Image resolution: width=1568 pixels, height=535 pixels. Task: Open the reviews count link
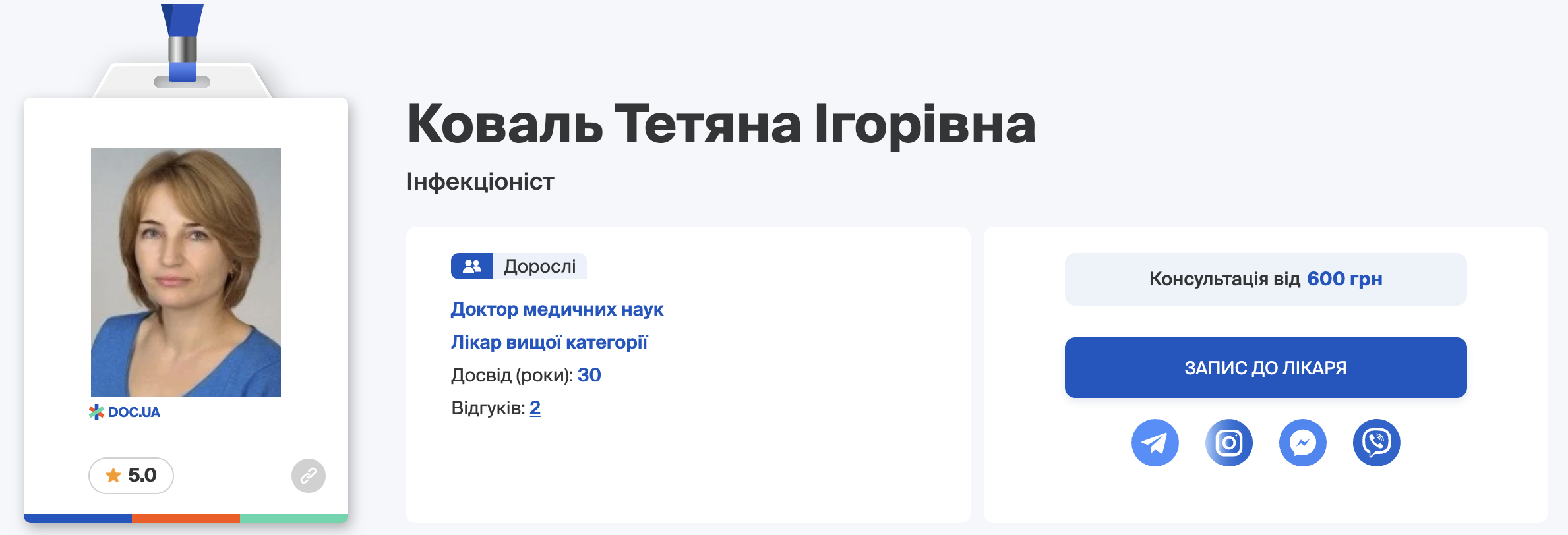click(535, 408)
